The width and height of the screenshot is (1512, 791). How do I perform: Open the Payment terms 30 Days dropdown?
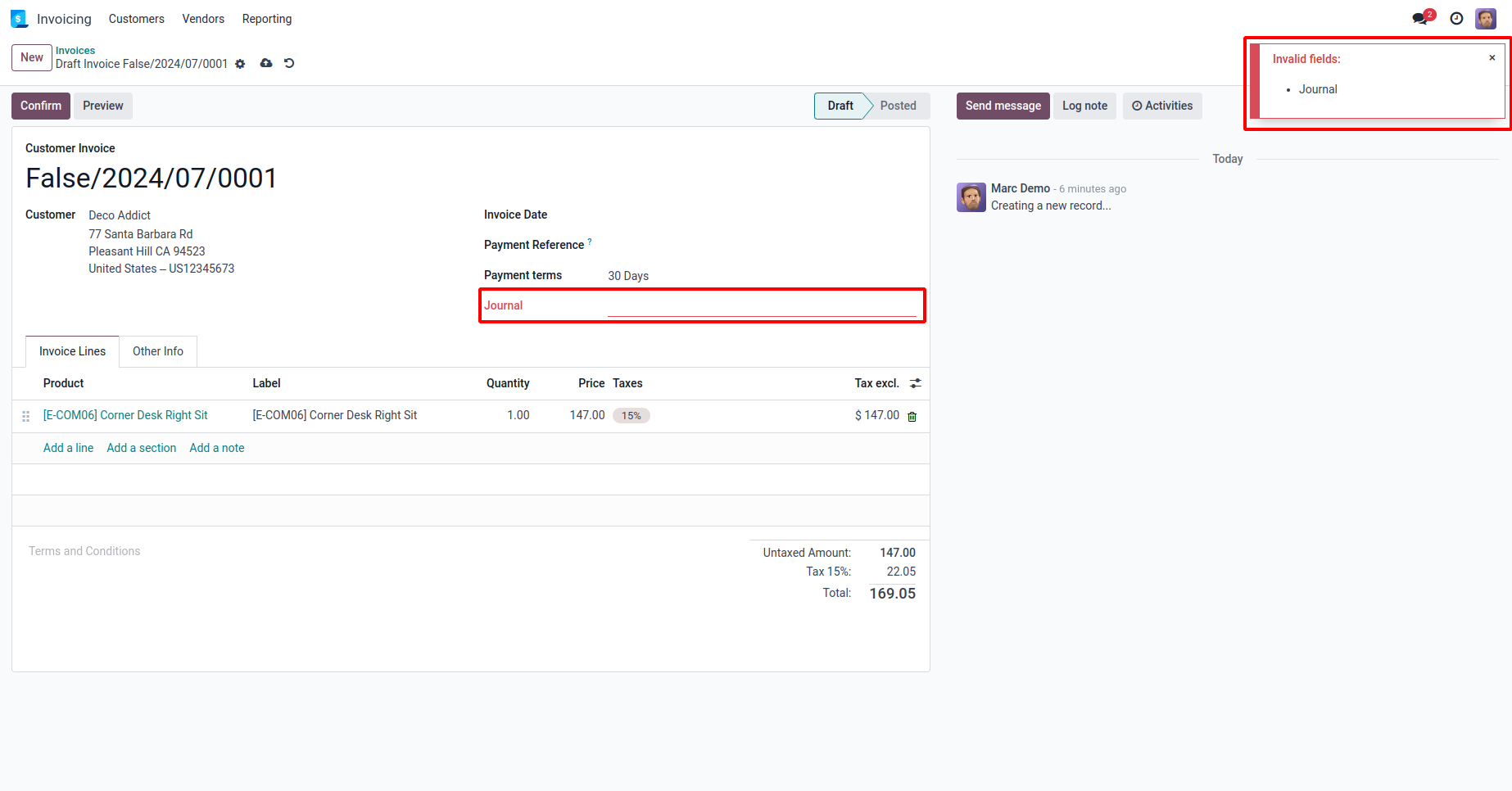761,276
